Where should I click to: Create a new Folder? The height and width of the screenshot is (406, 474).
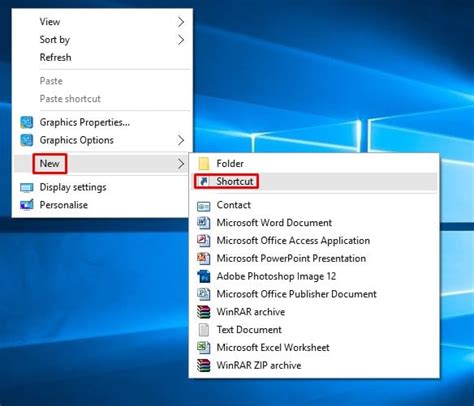point(314,163)
